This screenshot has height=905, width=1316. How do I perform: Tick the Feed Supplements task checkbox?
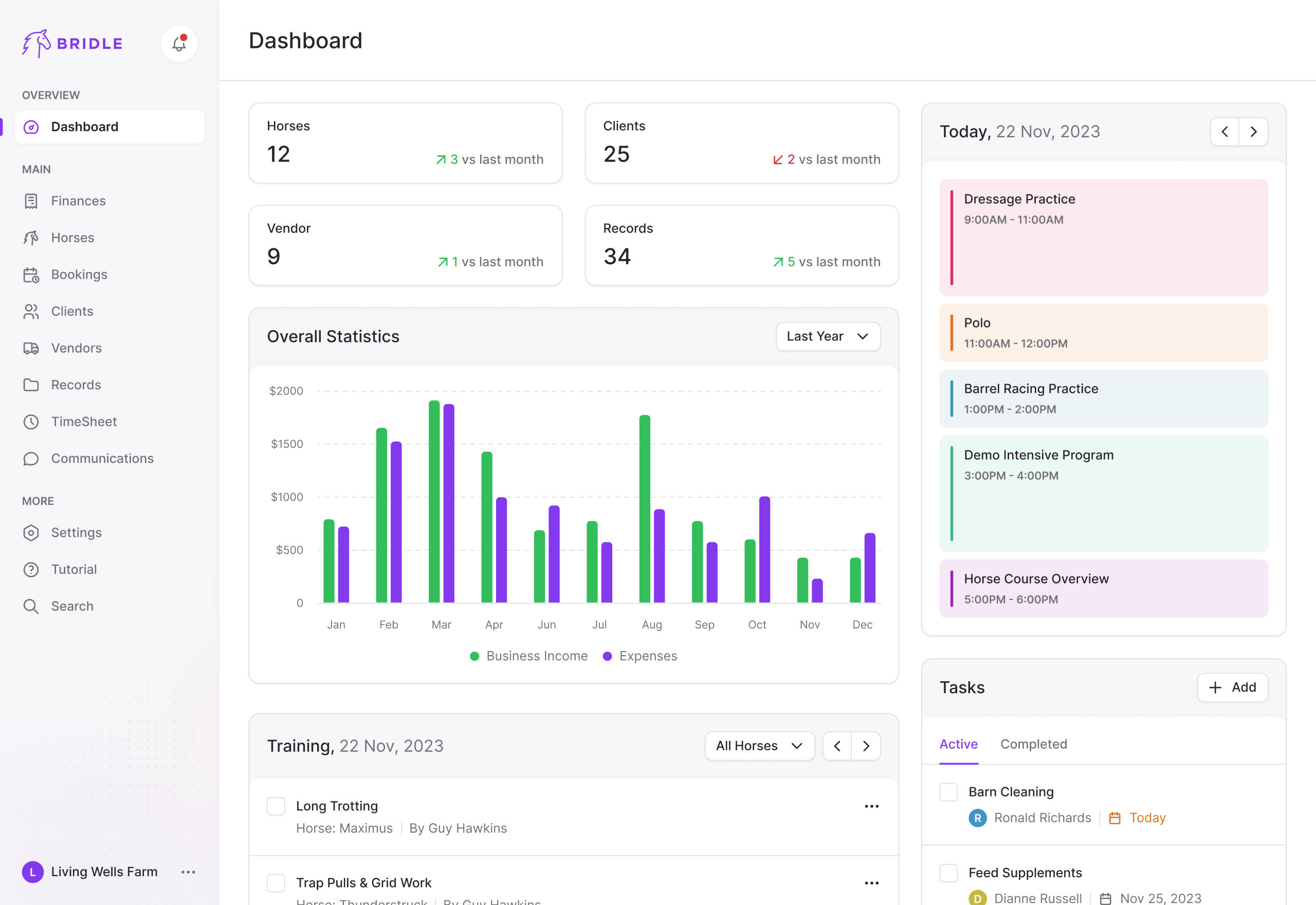pyautogui.click(x=949, y=873)
